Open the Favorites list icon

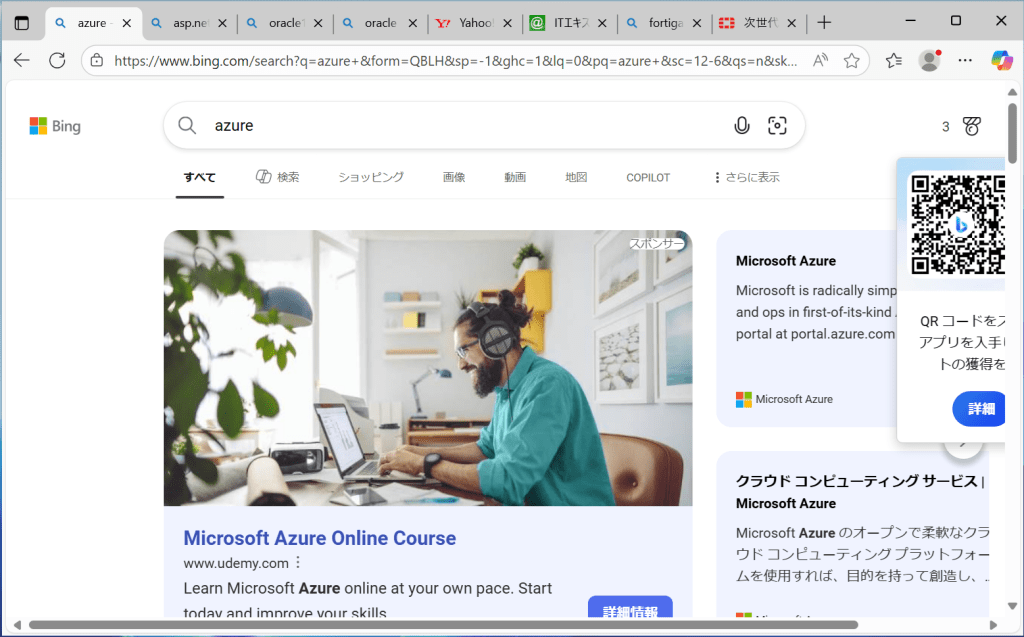pyautogui.click(x=894, y=60)
